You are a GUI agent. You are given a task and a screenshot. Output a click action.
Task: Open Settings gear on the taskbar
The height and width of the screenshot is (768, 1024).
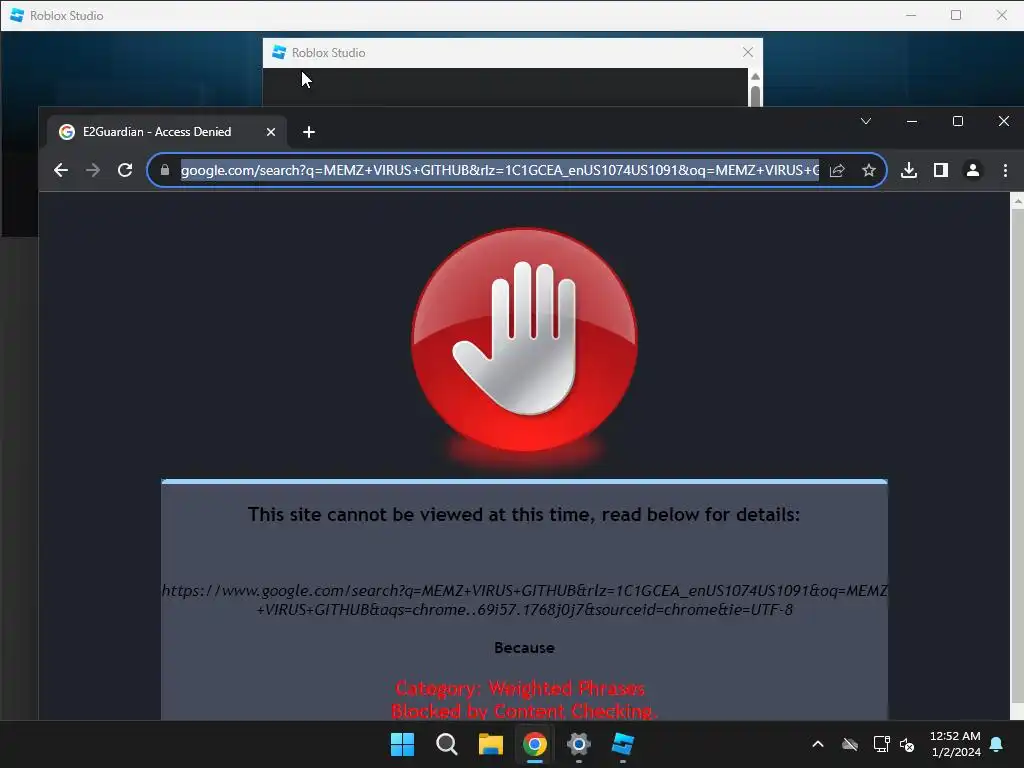click(579, 744)
